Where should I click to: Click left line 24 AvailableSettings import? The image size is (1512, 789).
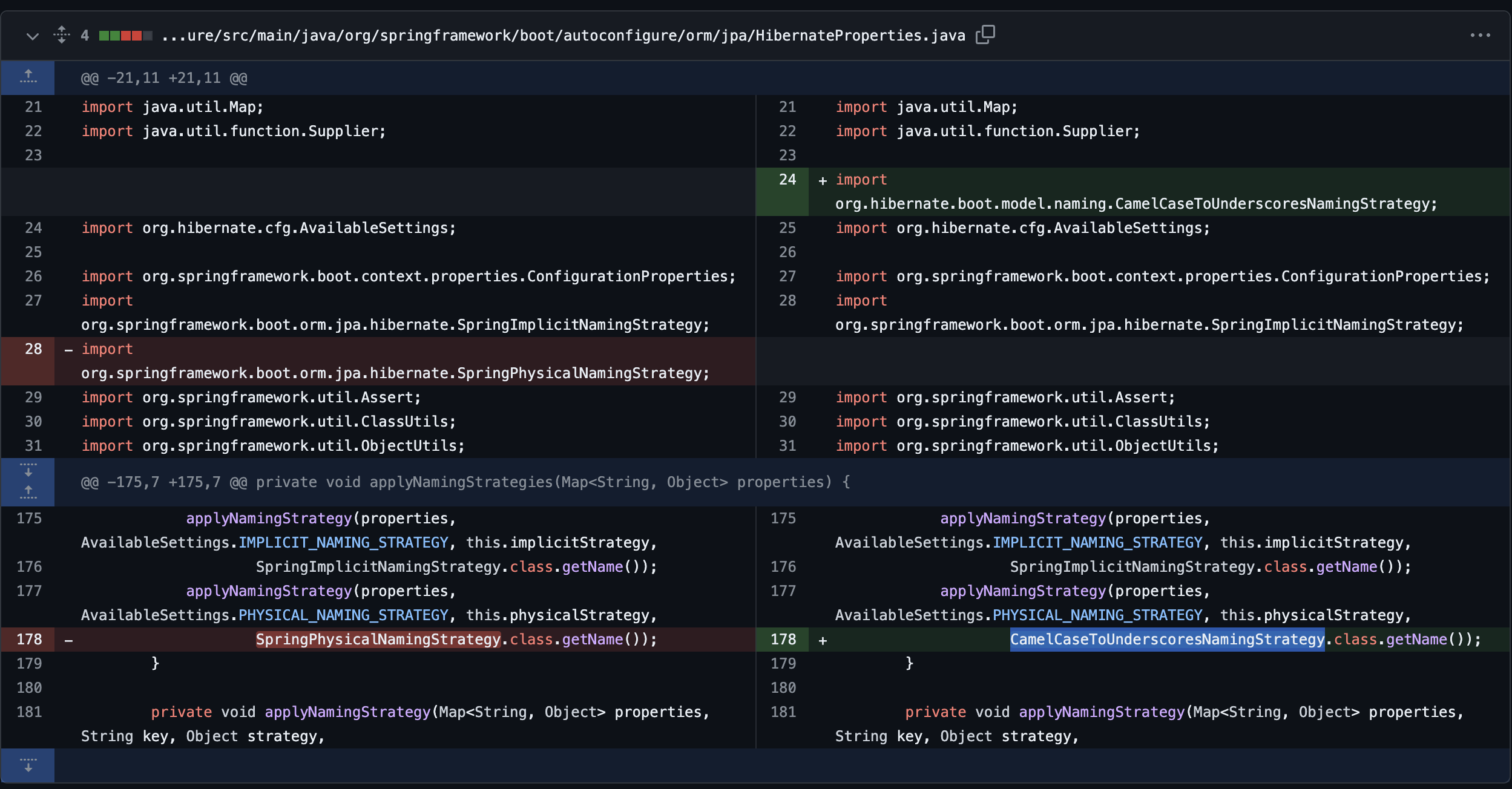268,228
